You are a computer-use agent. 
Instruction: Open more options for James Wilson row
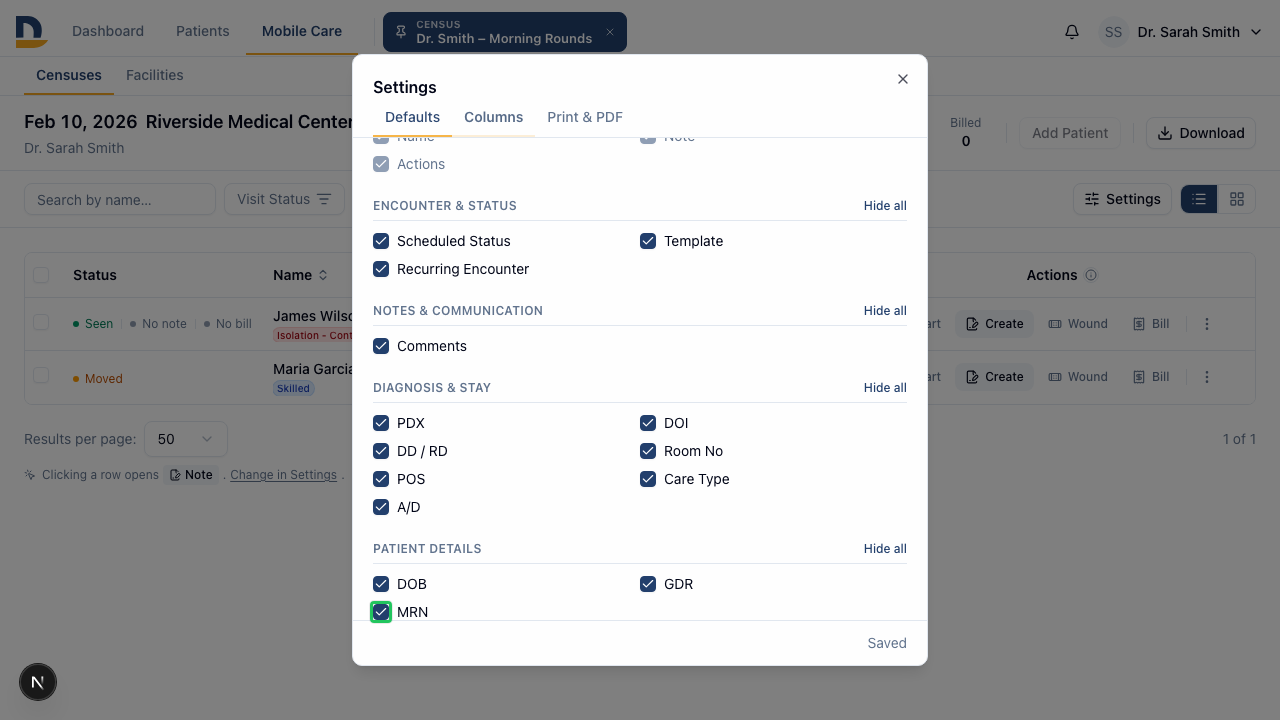click(1207, 324)
